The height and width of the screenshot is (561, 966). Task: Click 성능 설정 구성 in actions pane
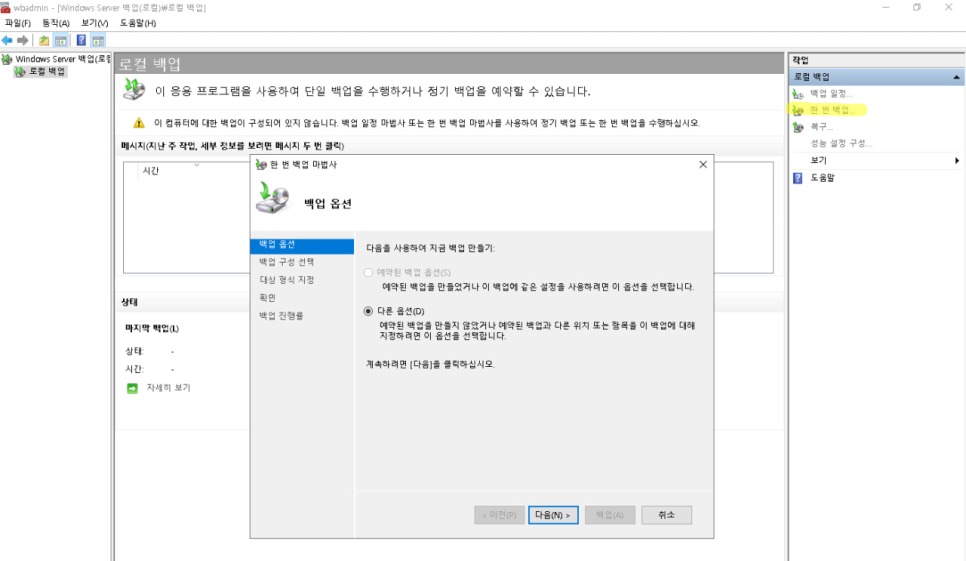pyautogui.click(x=840, y=143)
